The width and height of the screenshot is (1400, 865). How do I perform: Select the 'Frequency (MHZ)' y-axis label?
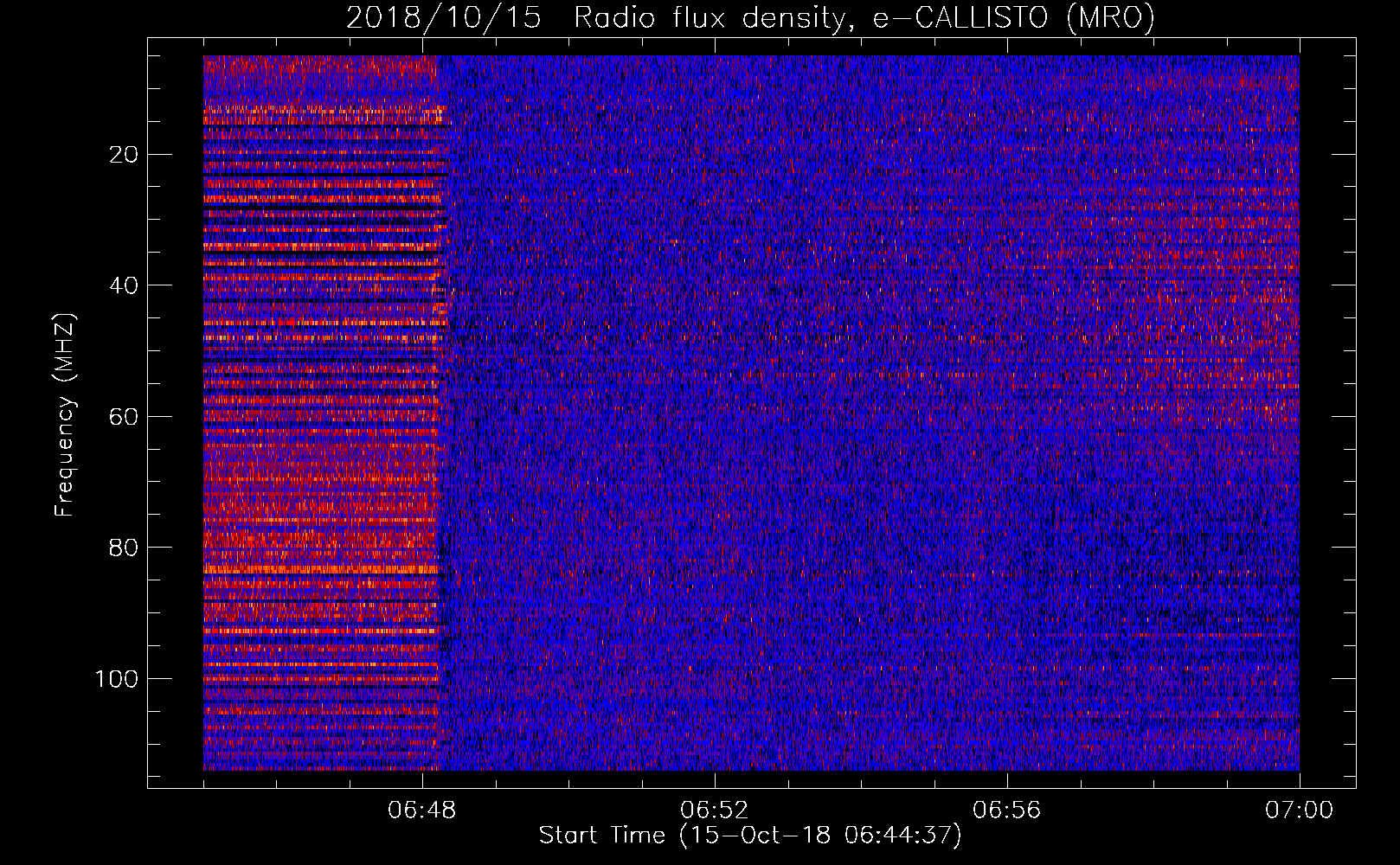point(65,415)
